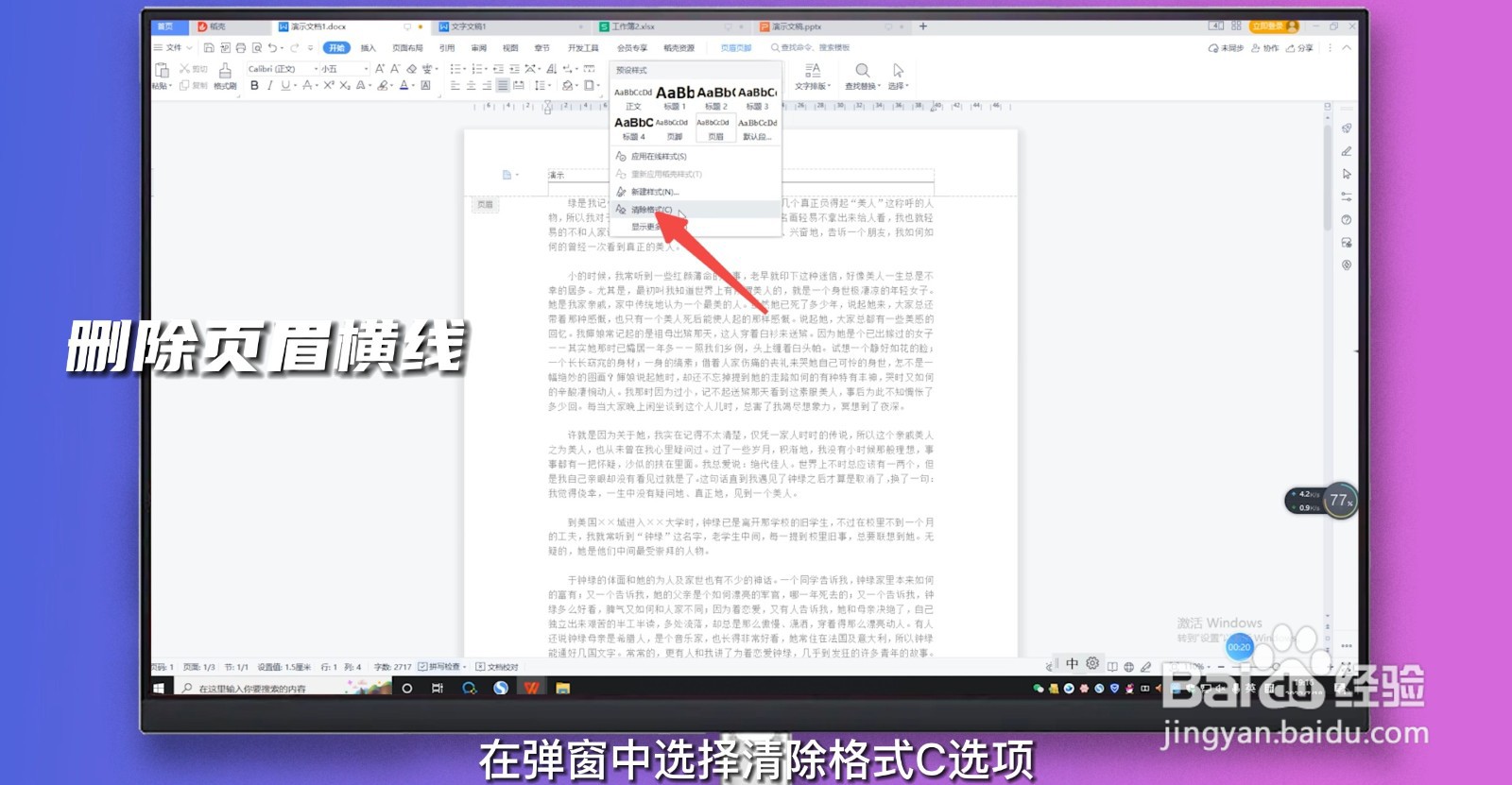The width and height of the screenshot is (1512, 785).
Task: Open the 选择 dropdown
Action: point(897,86)
